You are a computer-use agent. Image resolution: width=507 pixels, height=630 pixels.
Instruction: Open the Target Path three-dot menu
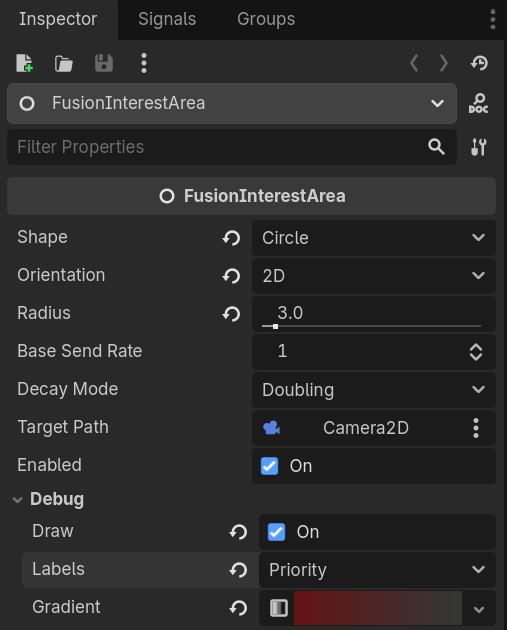(476, 428)
